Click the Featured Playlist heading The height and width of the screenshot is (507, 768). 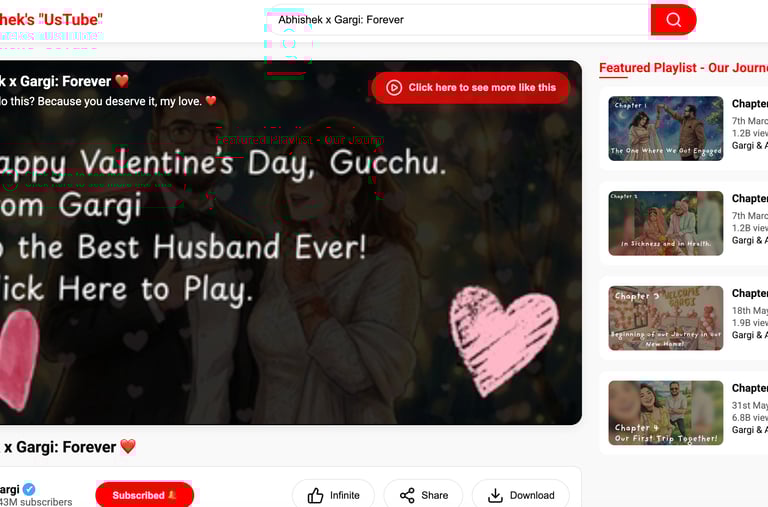[x=683, y=68]
